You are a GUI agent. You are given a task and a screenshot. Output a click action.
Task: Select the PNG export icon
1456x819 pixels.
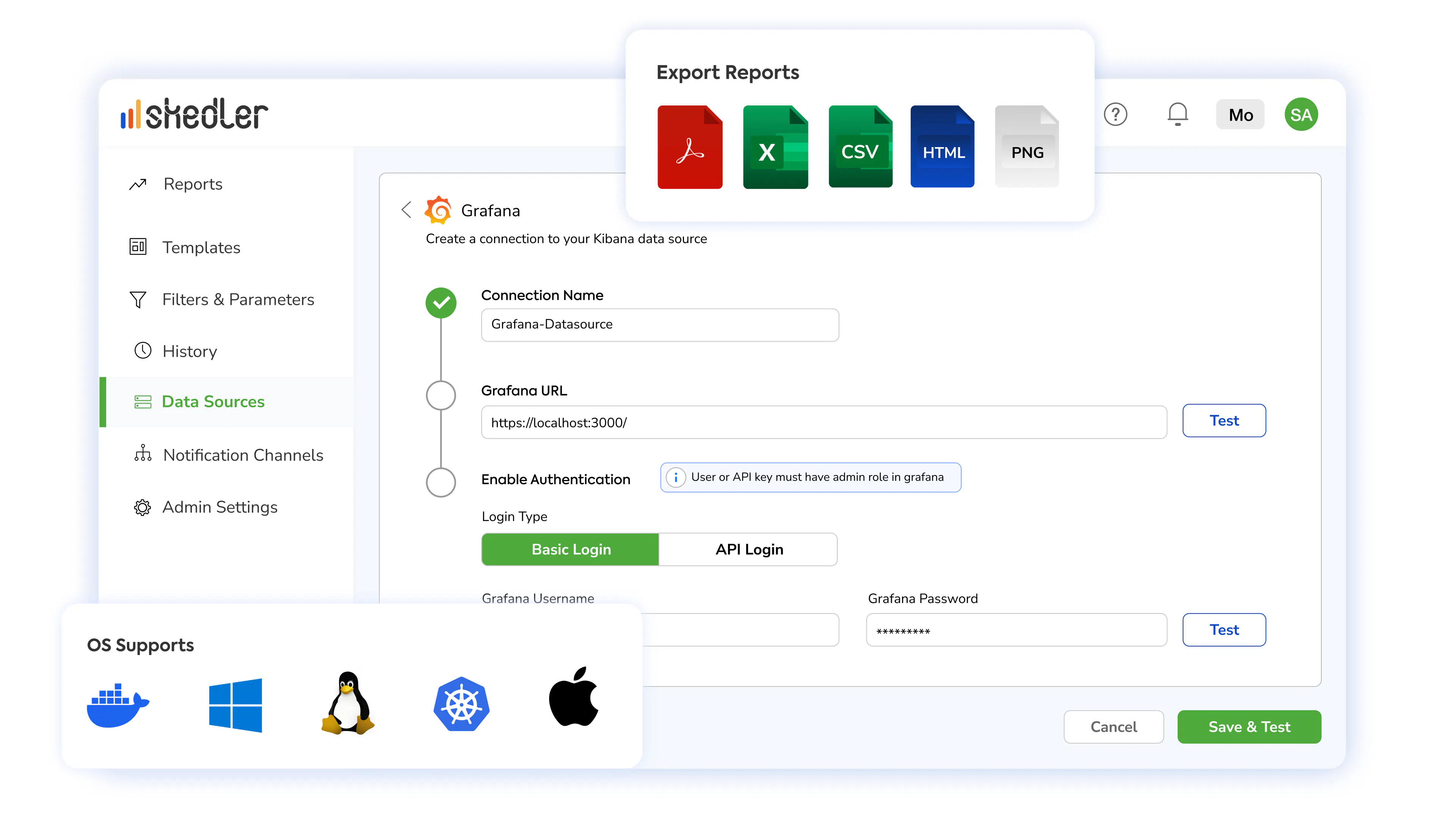click(x=1027, y=146)
